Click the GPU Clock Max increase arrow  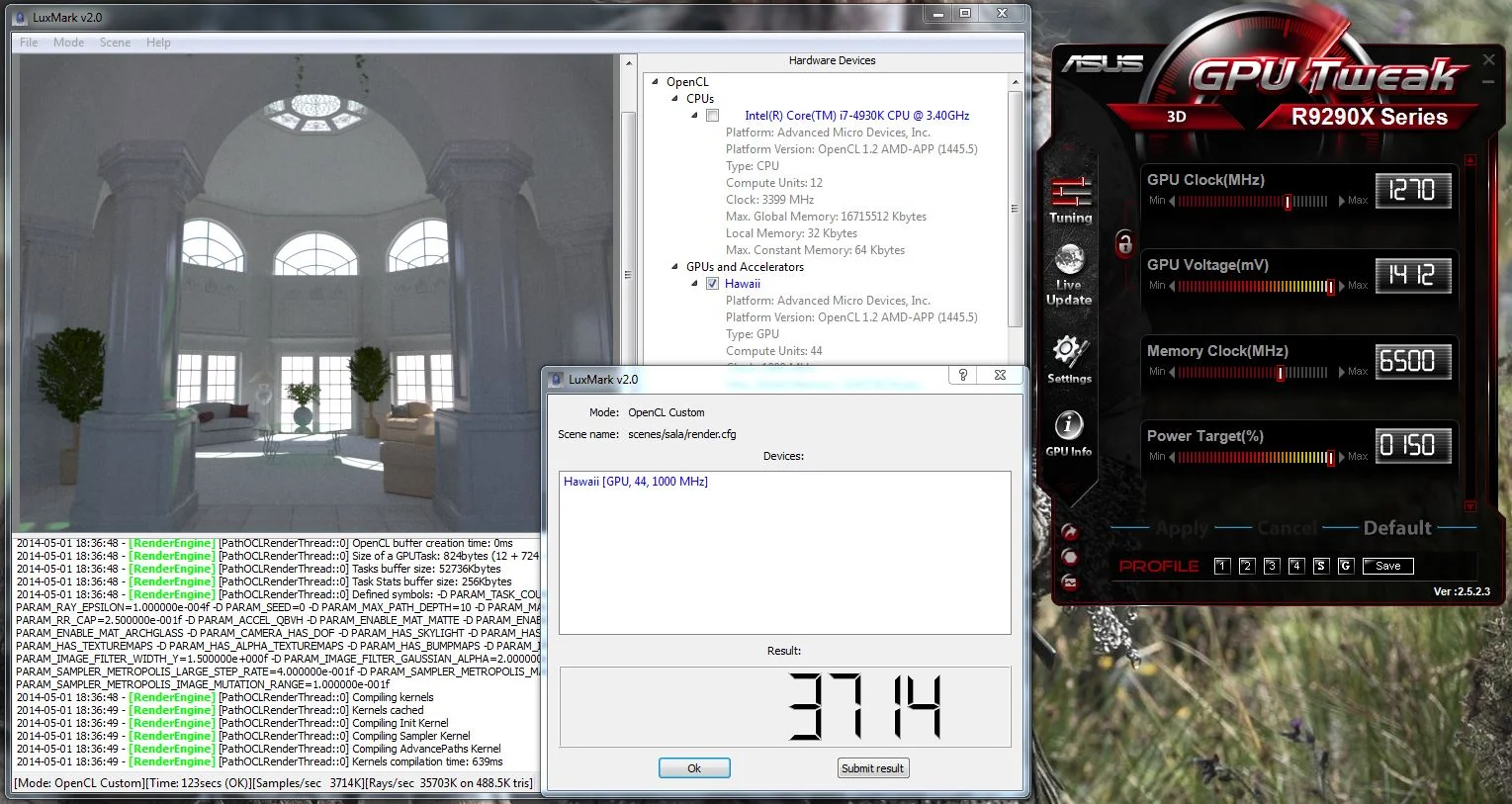coord(1342,201)
